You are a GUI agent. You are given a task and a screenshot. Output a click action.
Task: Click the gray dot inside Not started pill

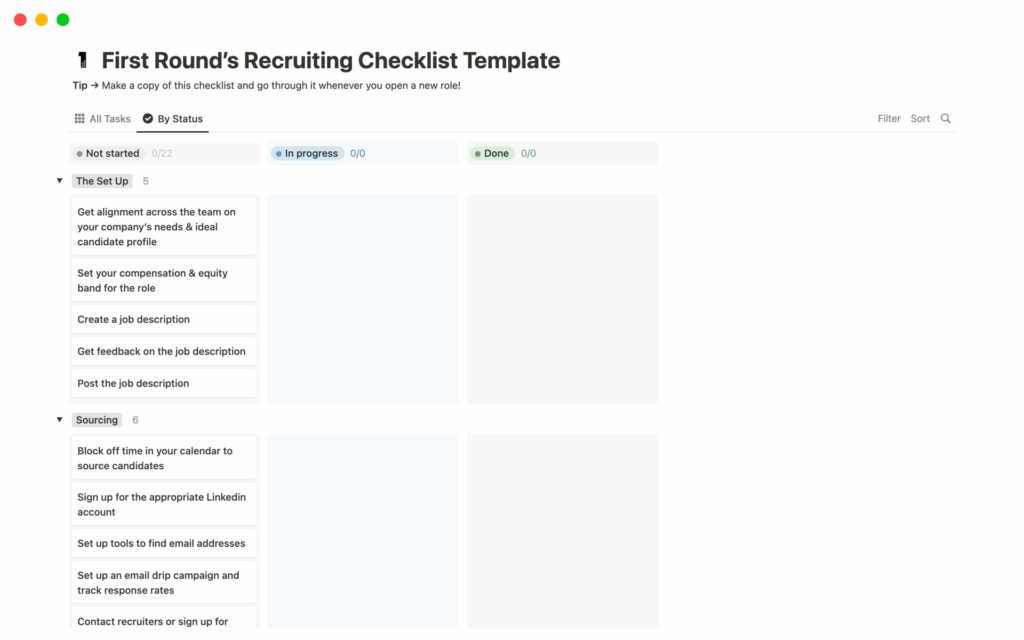79,153
